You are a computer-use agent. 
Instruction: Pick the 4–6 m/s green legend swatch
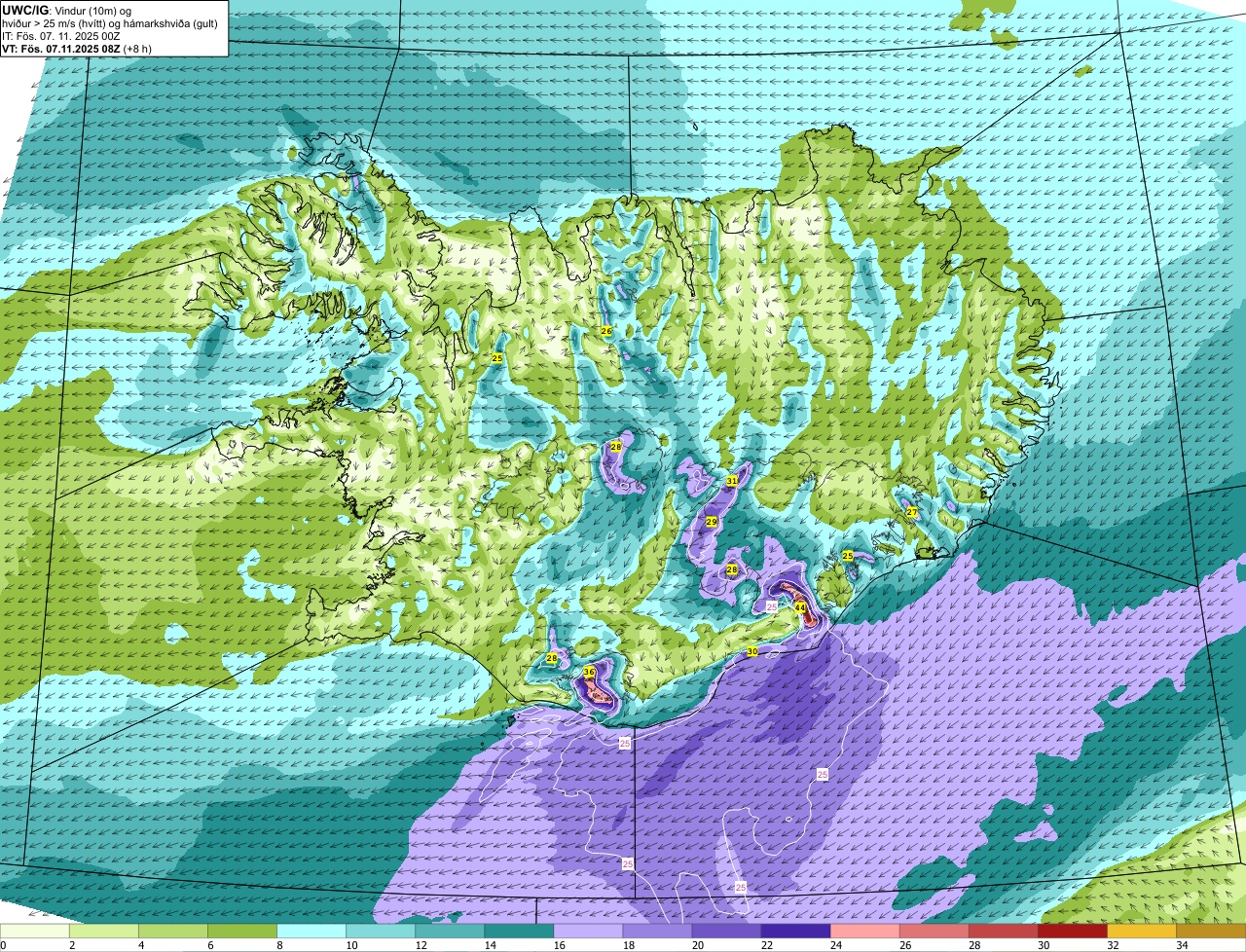[x=173, y=931]
